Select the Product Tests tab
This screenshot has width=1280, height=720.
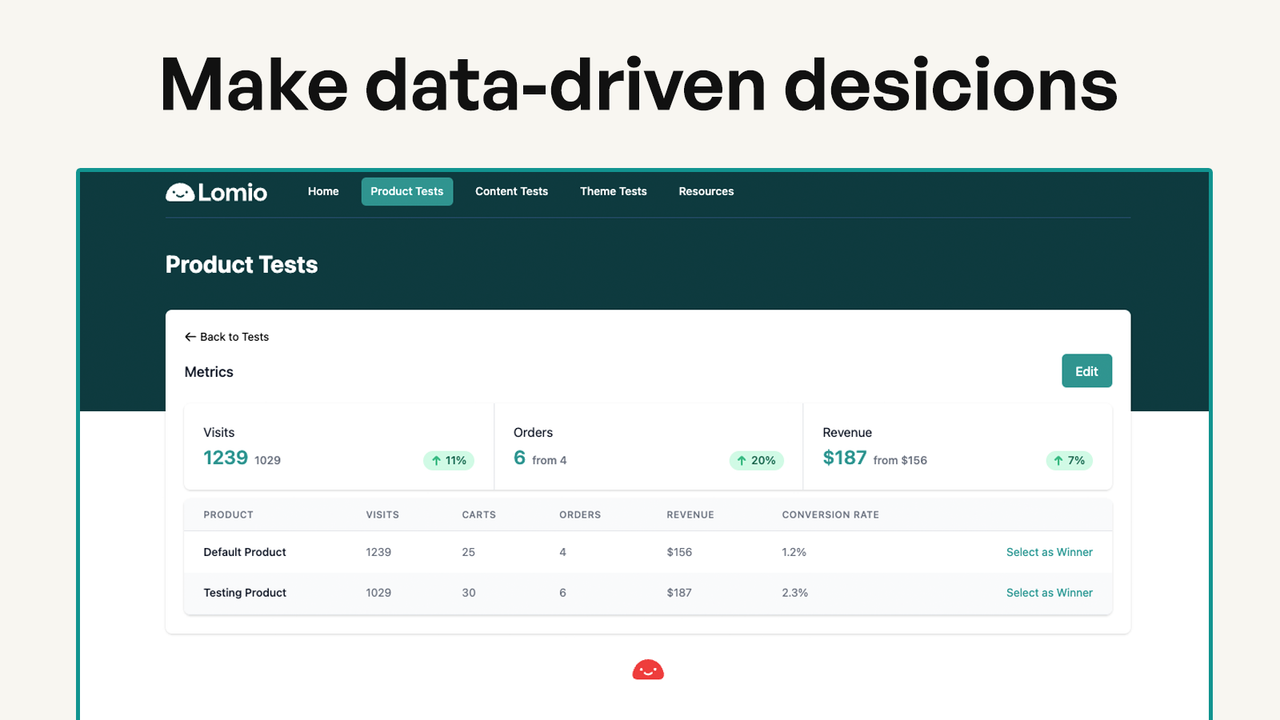tap(407, 191)
